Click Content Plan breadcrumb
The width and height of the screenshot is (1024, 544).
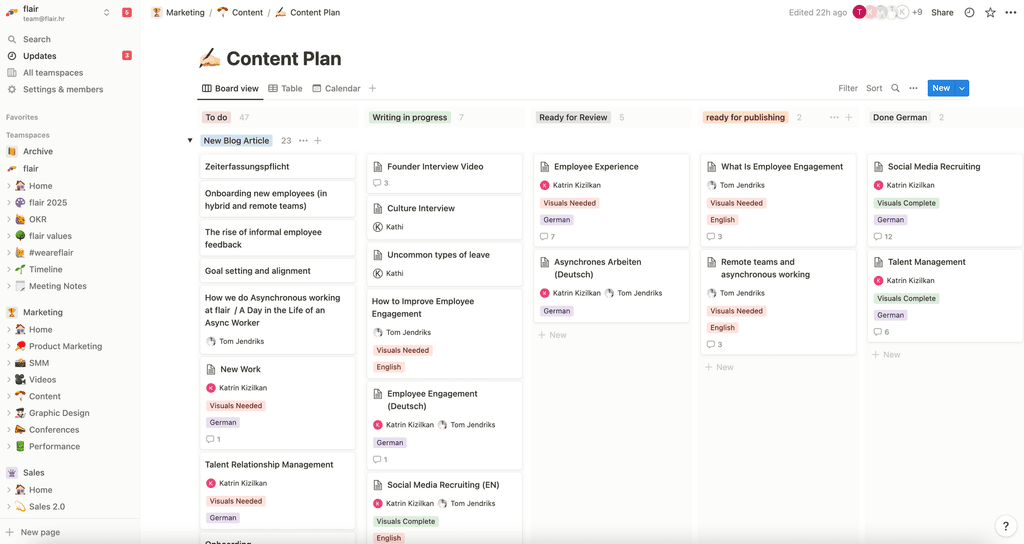click(x=308, y=12)
